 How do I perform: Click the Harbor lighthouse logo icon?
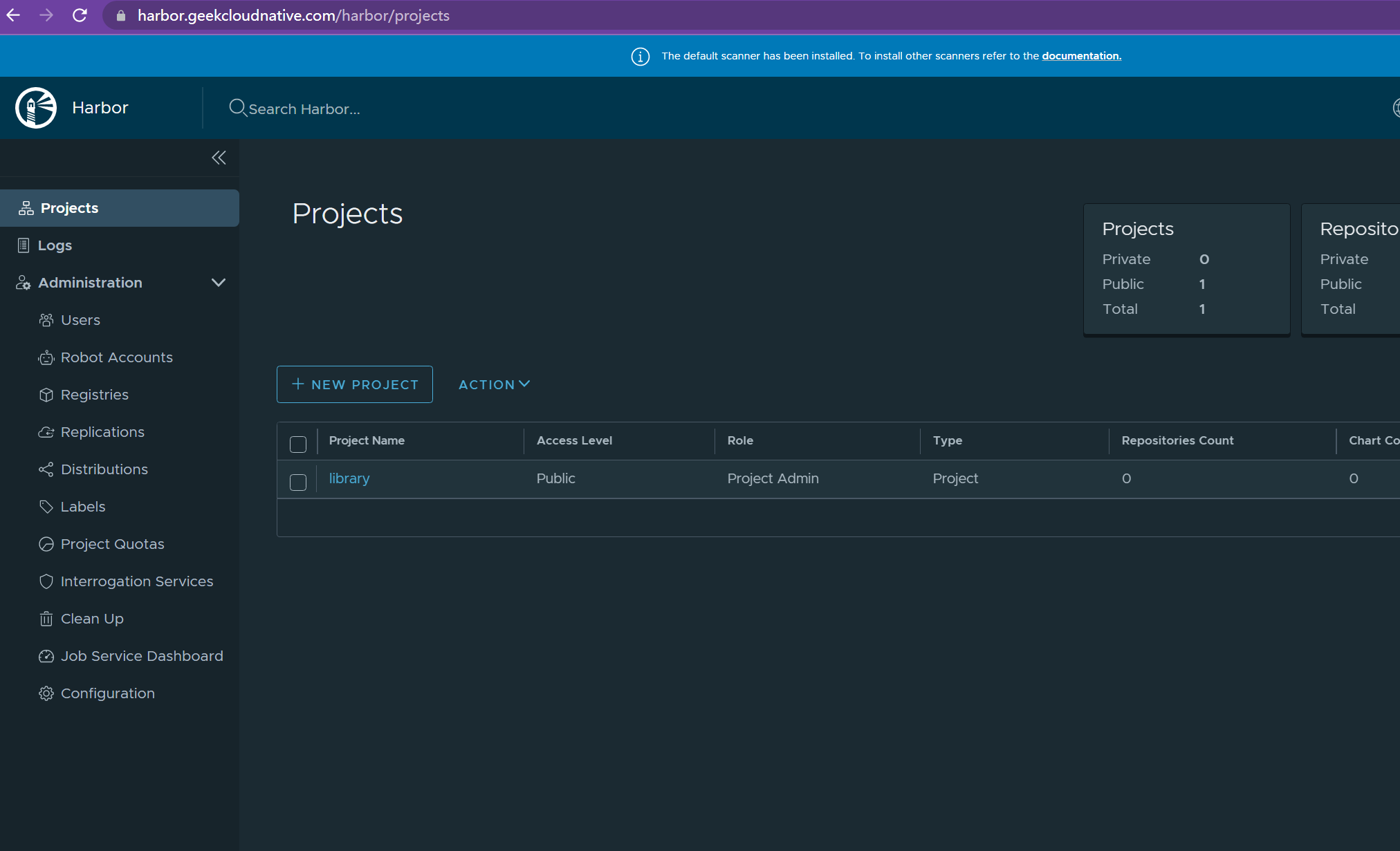pyautogui.click(x=36, y=108)
